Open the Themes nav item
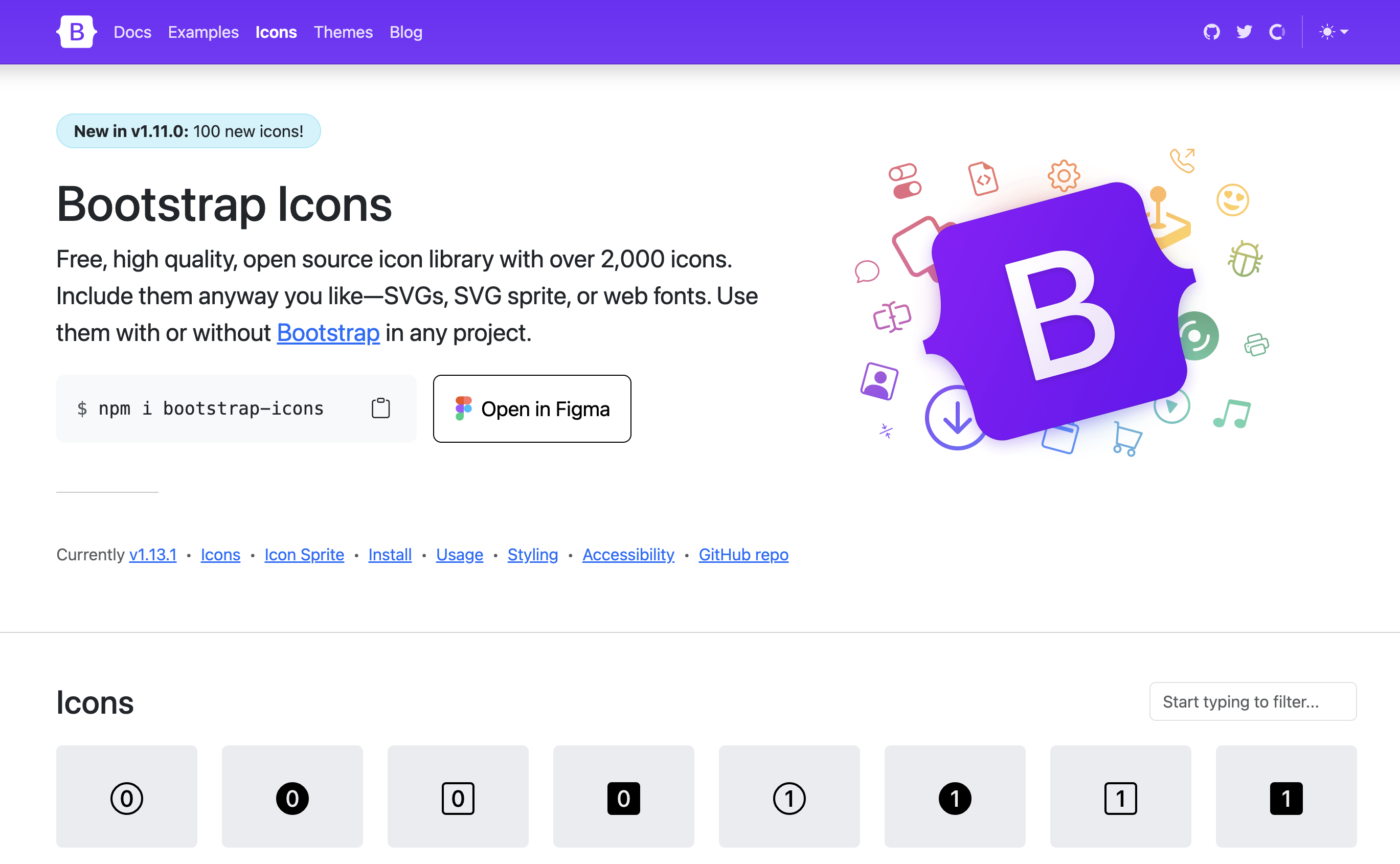Viewport: 1400px width, 864px height. 343,32
